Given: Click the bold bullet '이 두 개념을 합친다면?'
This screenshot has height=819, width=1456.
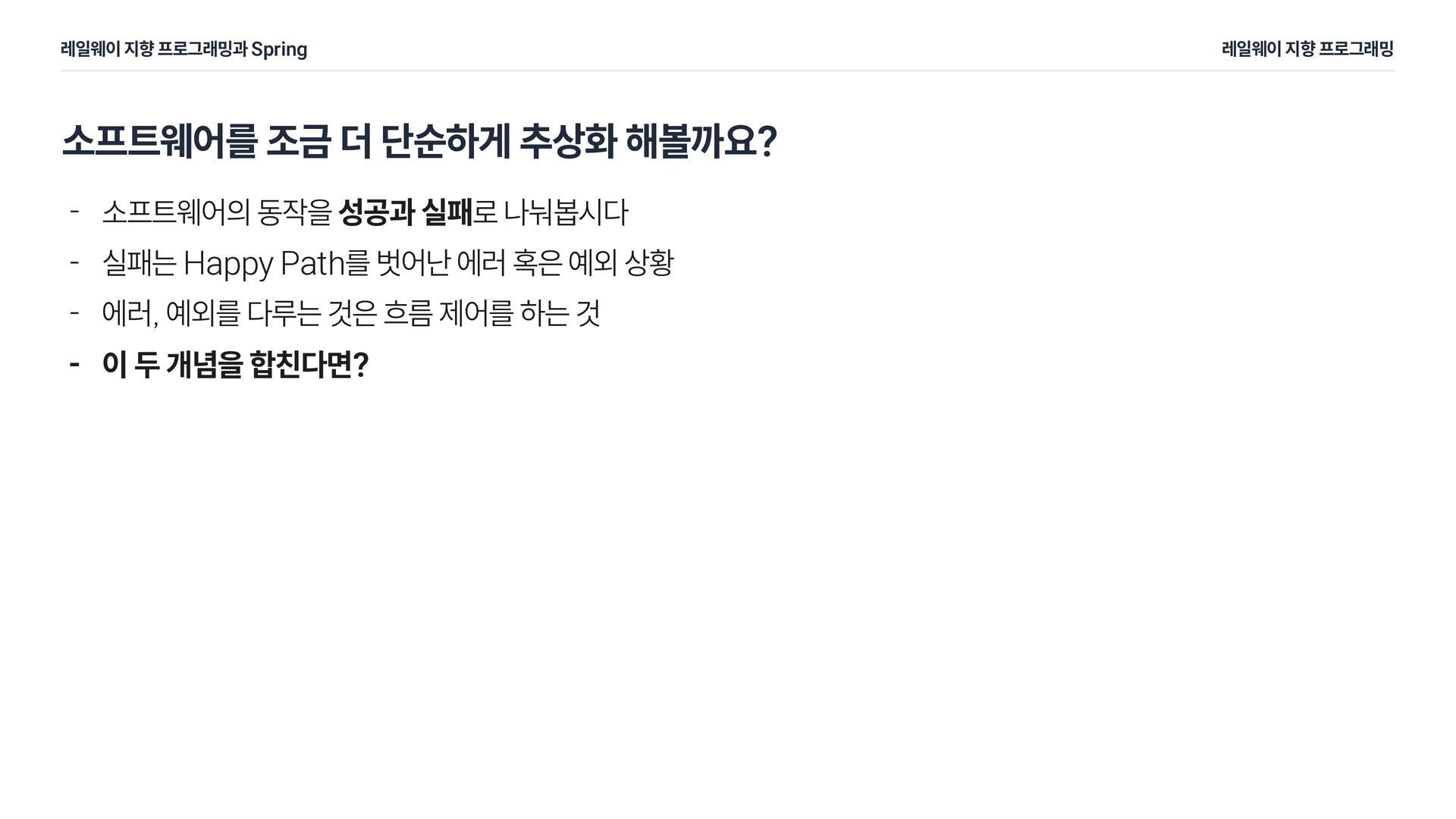Looking at the screenshot, I should pyautogui.click(x=235, y=365).
